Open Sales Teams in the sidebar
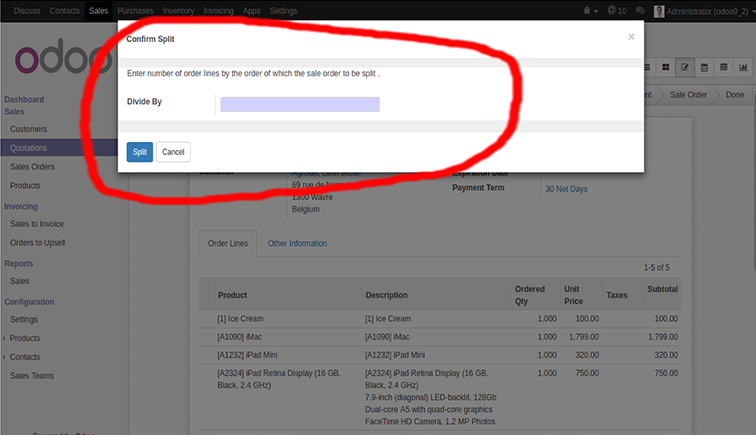The height and width of the screenshot is (435, 756). point(32,376)
